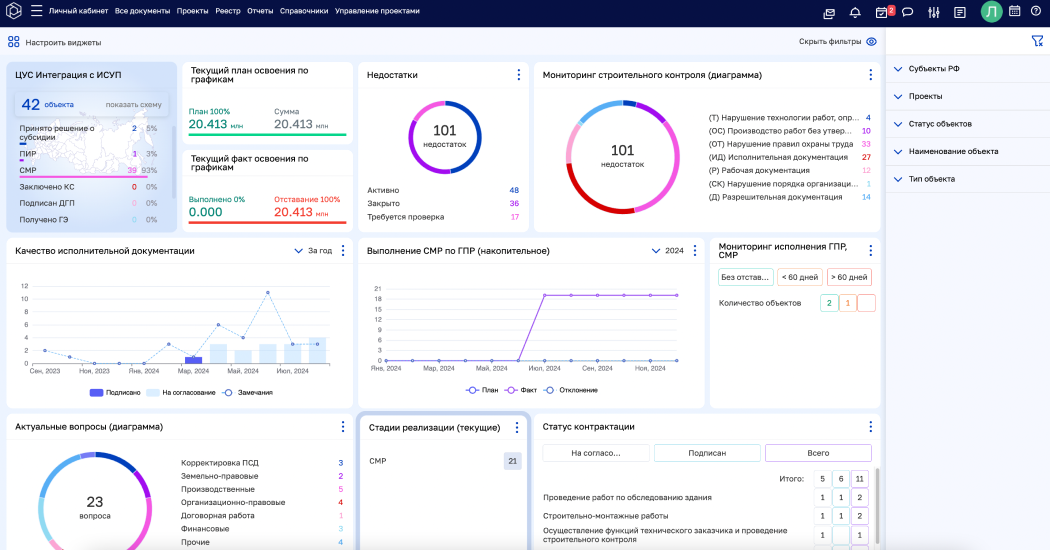Toggle Отклонение legend series

[571, 390]
